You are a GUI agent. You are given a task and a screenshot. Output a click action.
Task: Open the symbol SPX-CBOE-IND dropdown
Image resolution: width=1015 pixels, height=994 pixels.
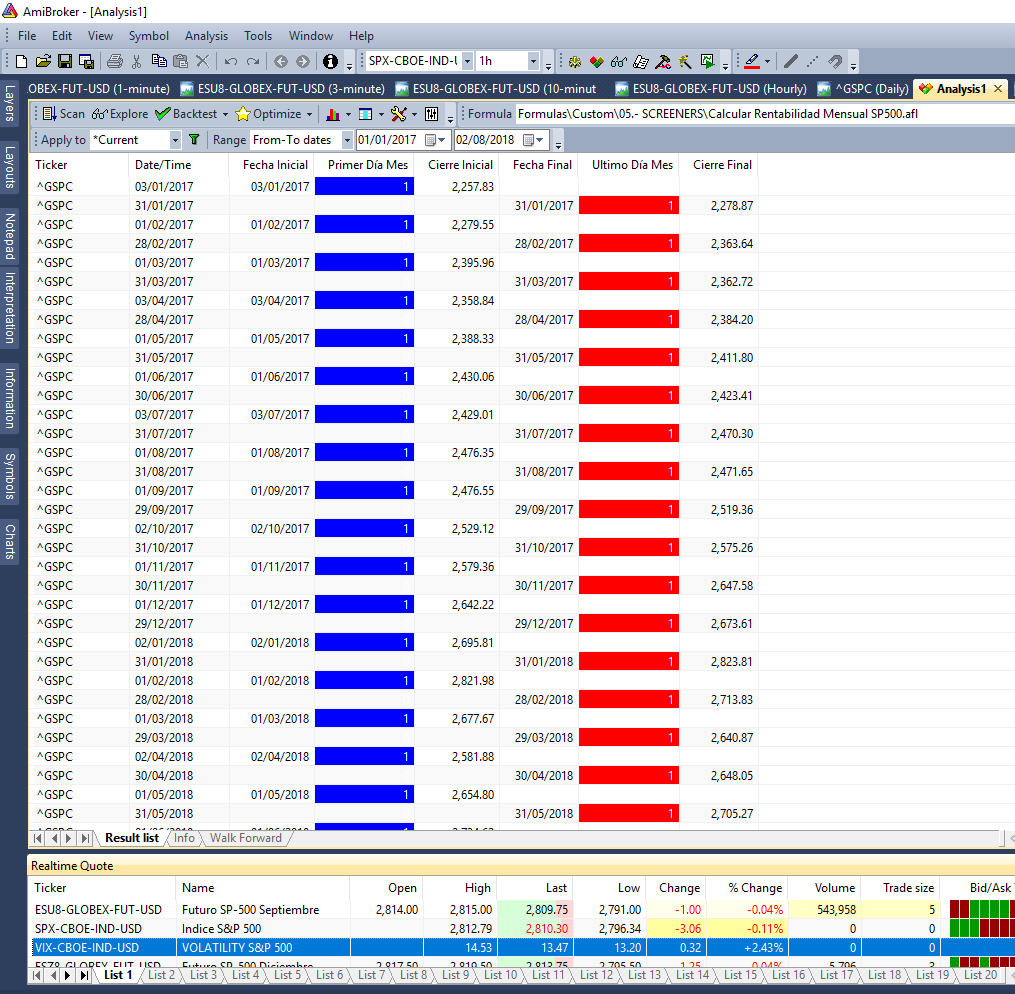467,61
